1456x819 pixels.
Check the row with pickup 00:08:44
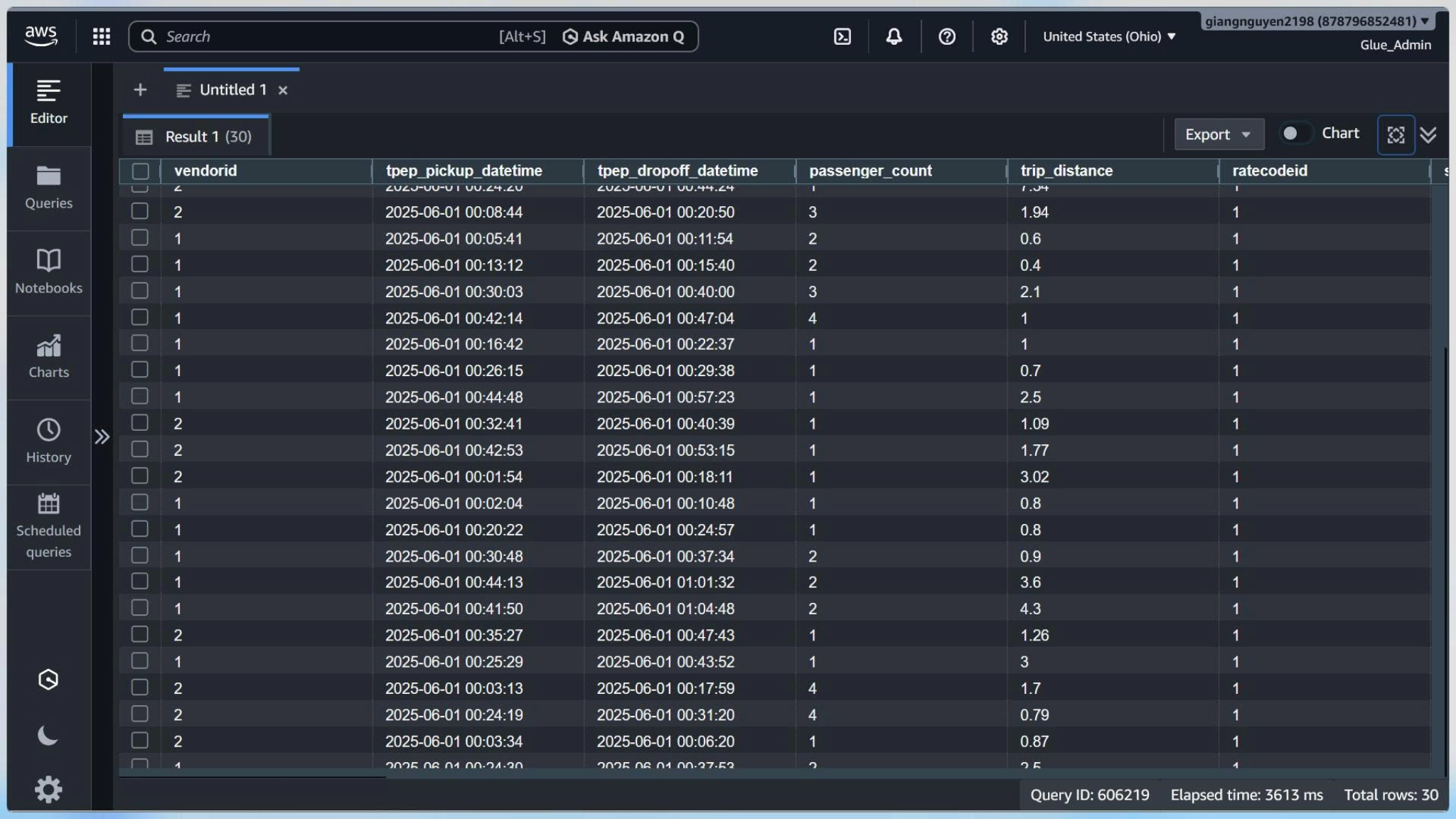tap(140, 211)
